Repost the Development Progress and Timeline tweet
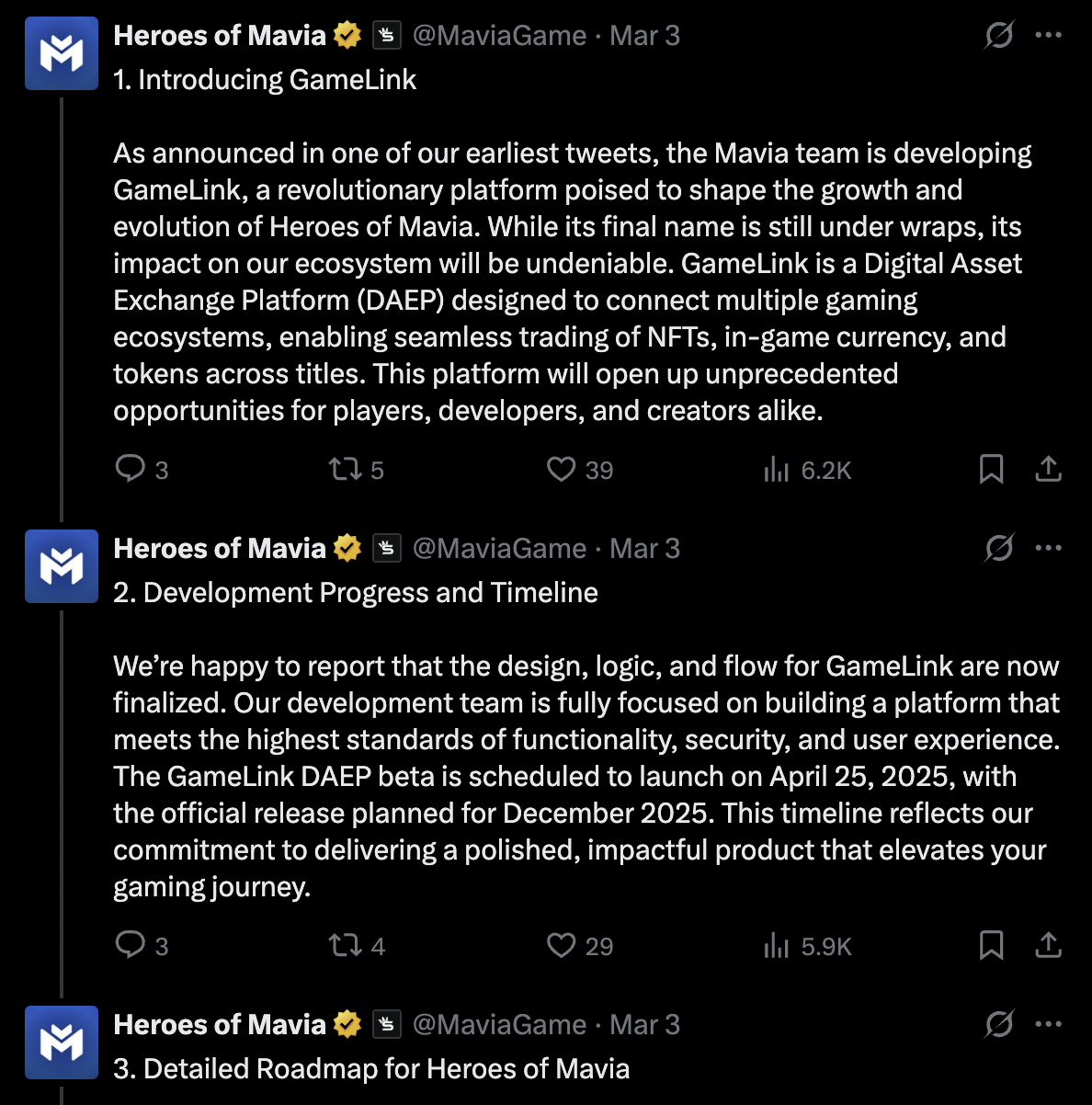 point(346,945)
